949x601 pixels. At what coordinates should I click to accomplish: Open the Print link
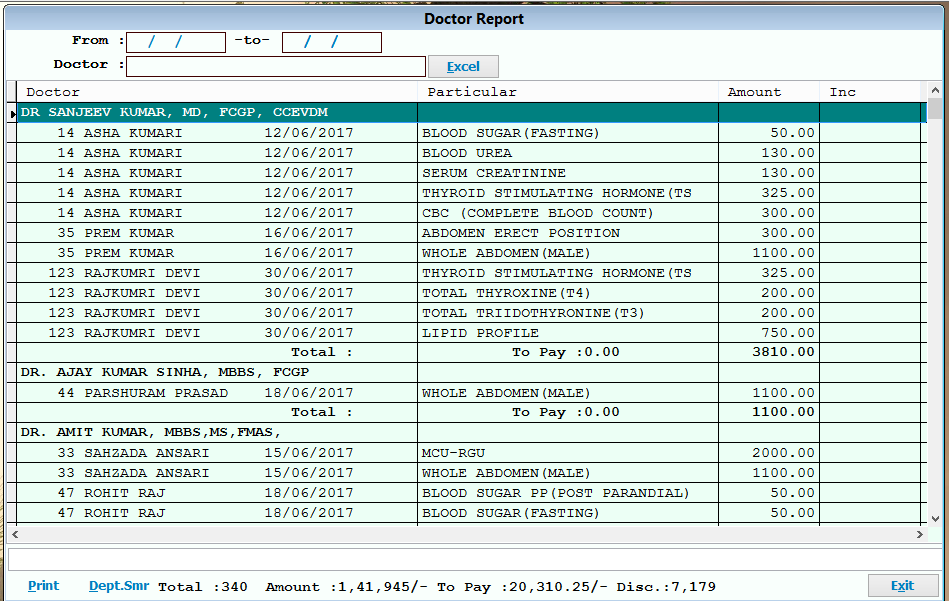[43, 585]
